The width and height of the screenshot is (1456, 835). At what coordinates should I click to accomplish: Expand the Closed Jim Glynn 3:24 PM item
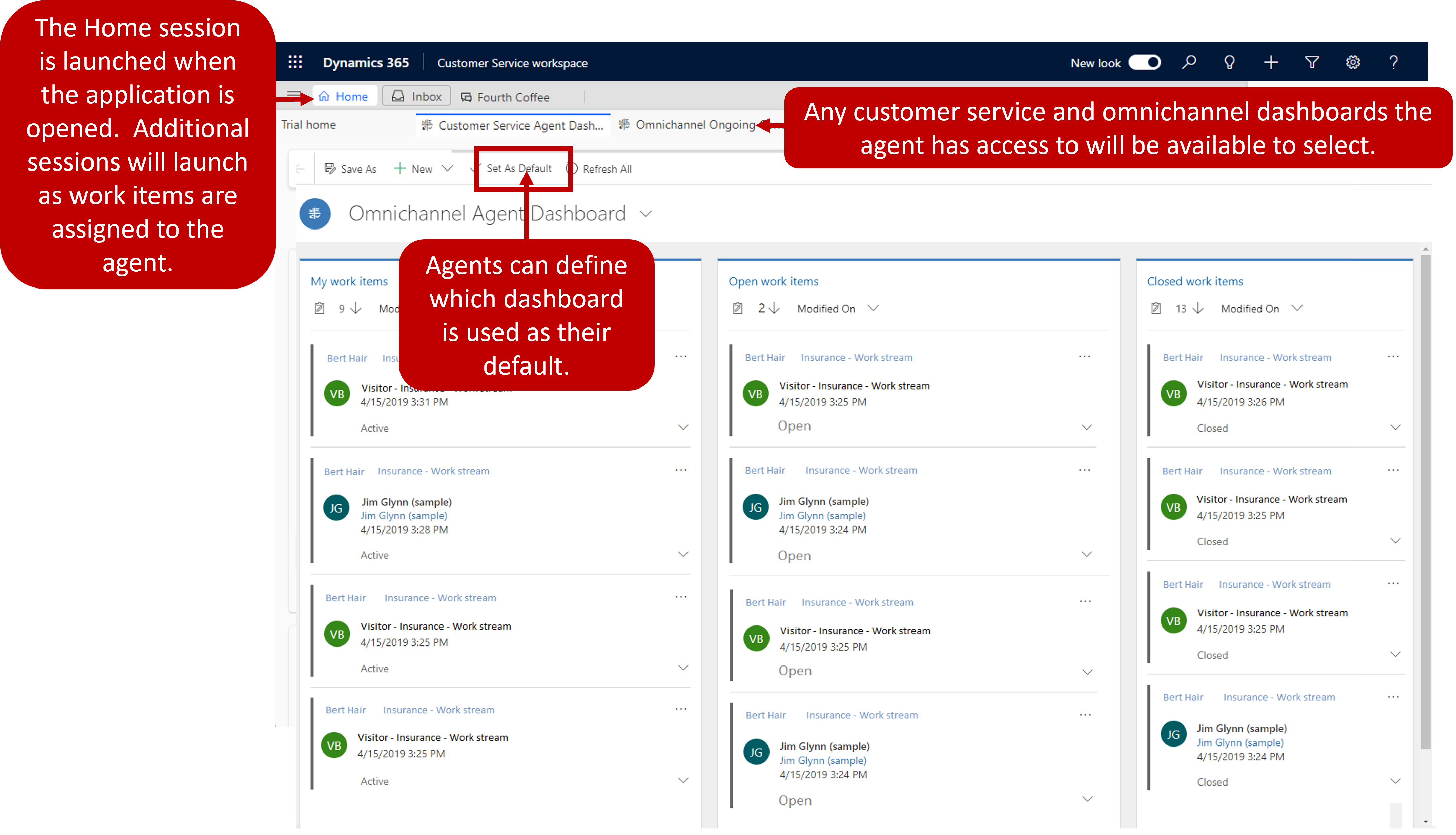[x=1396, y=781]
